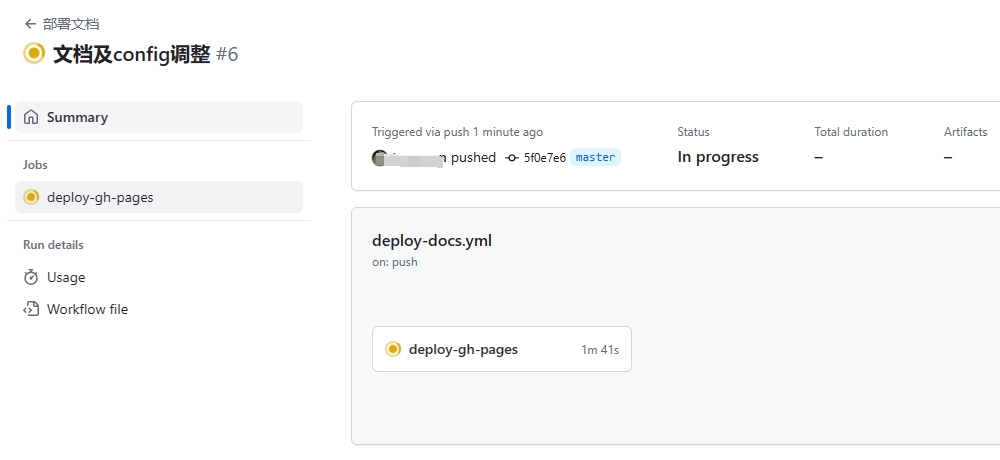Image resolution: width=1000 pixels, height=460 pixels.
Task: Select the Summary sidebar item
Action: coord(159,117)
